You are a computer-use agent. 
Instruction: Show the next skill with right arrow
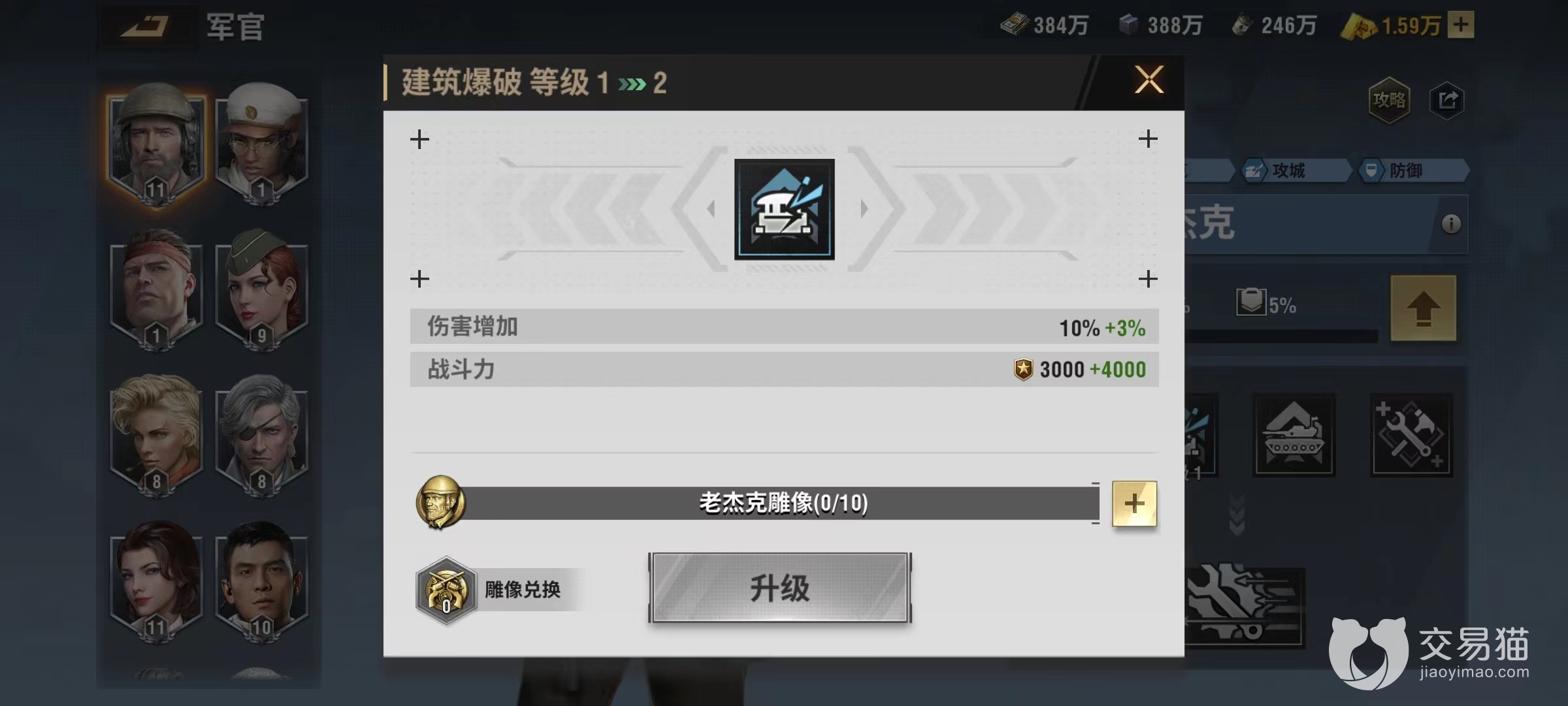tap(864, 209)
